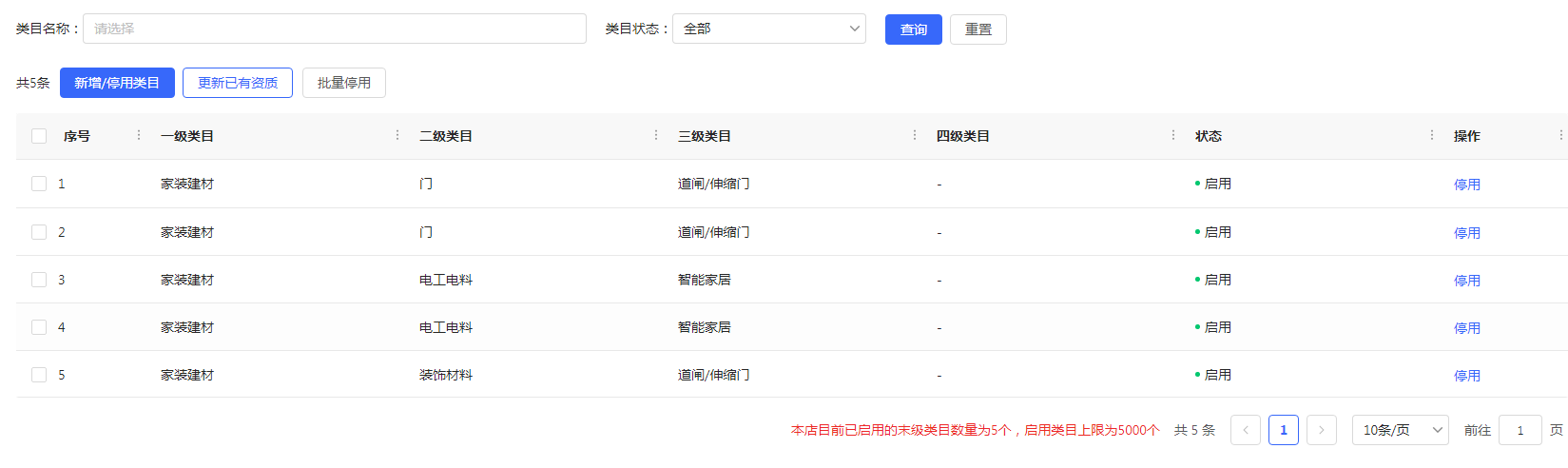Tick the checkbox for row 5
1568x468 pixels.
[x=39, y=375]
